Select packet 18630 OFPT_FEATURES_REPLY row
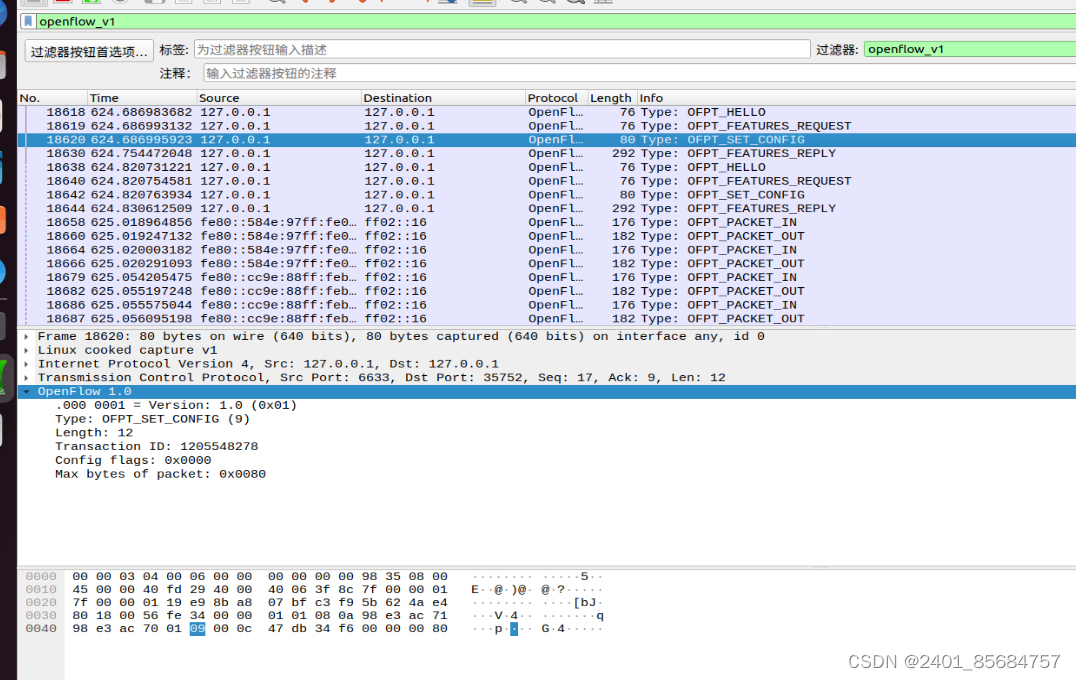 point(300,153)
